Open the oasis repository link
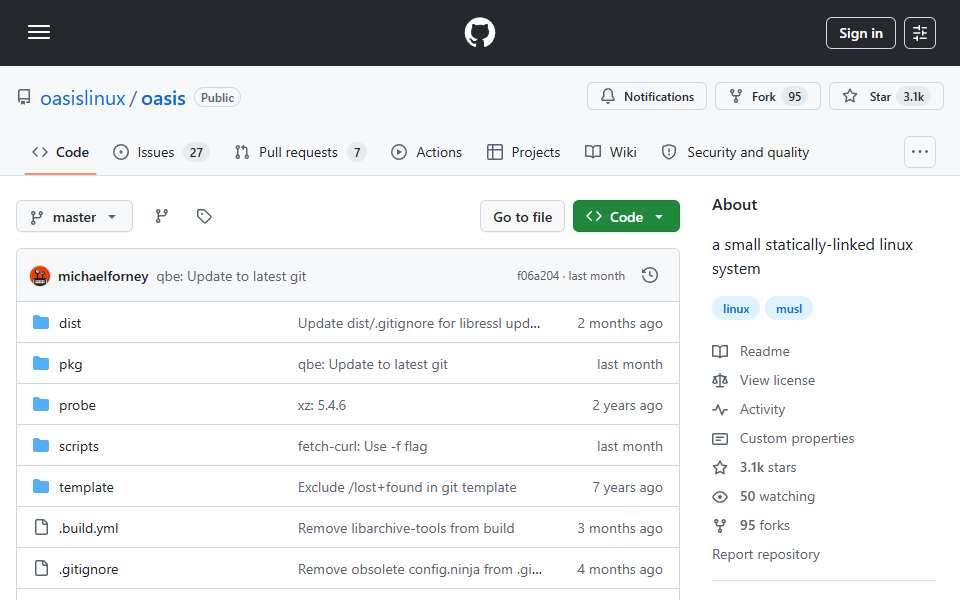This screenshot has width=960, height=600. (x=163, y=98)
